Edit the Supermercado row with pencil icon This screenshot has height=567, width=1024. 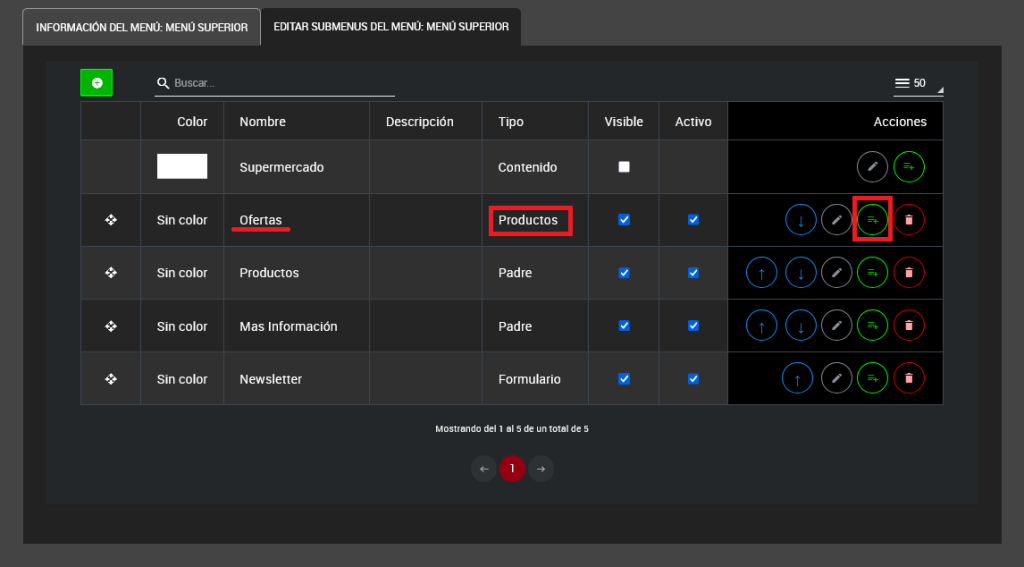coord(872,167)
